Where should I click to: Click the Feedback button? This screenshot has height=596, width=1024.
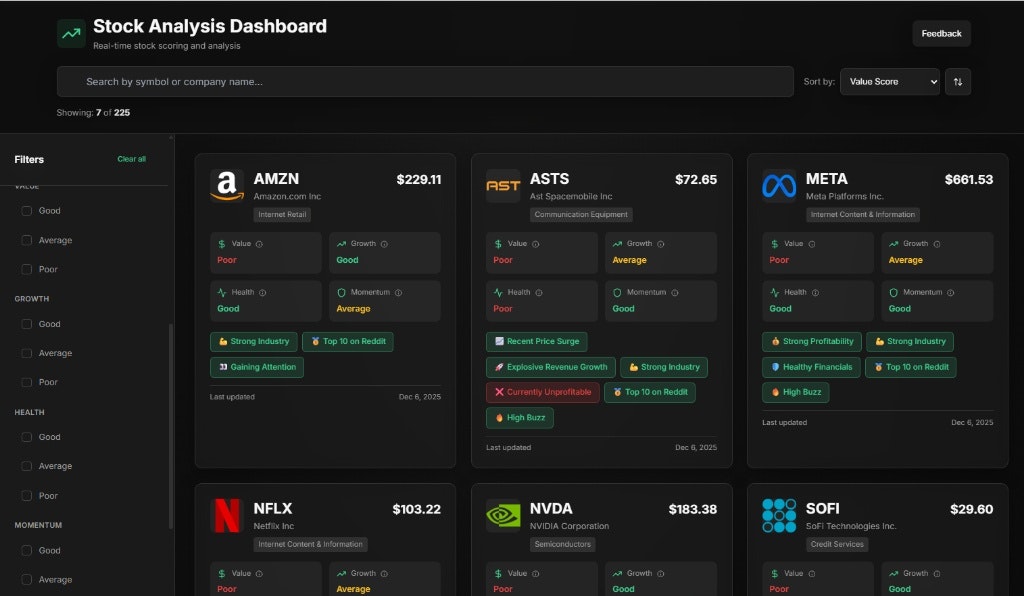pyautogui.click(x=941, y=33)
